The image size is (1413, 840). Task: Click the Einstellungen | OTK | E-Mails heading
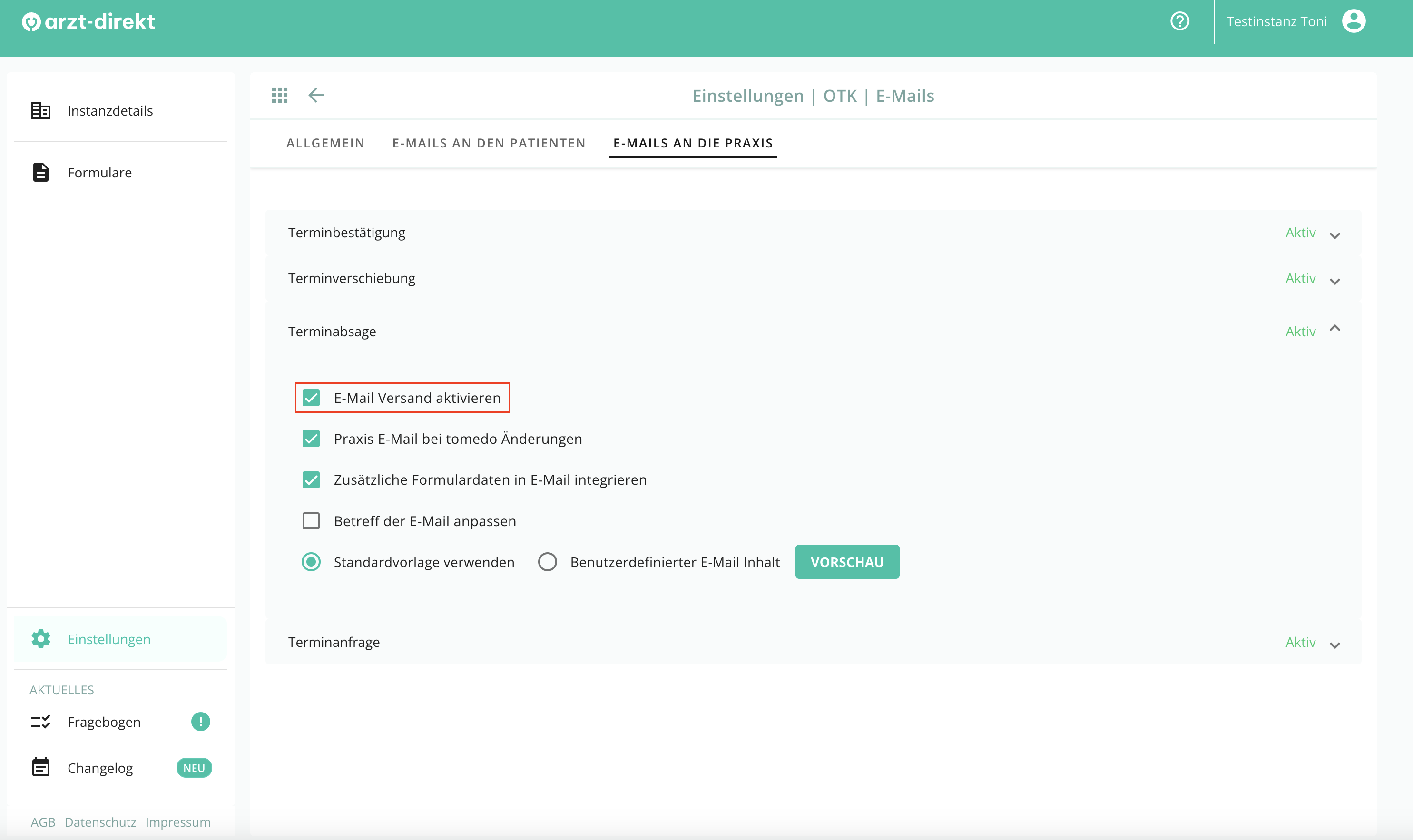pos(813,96)
